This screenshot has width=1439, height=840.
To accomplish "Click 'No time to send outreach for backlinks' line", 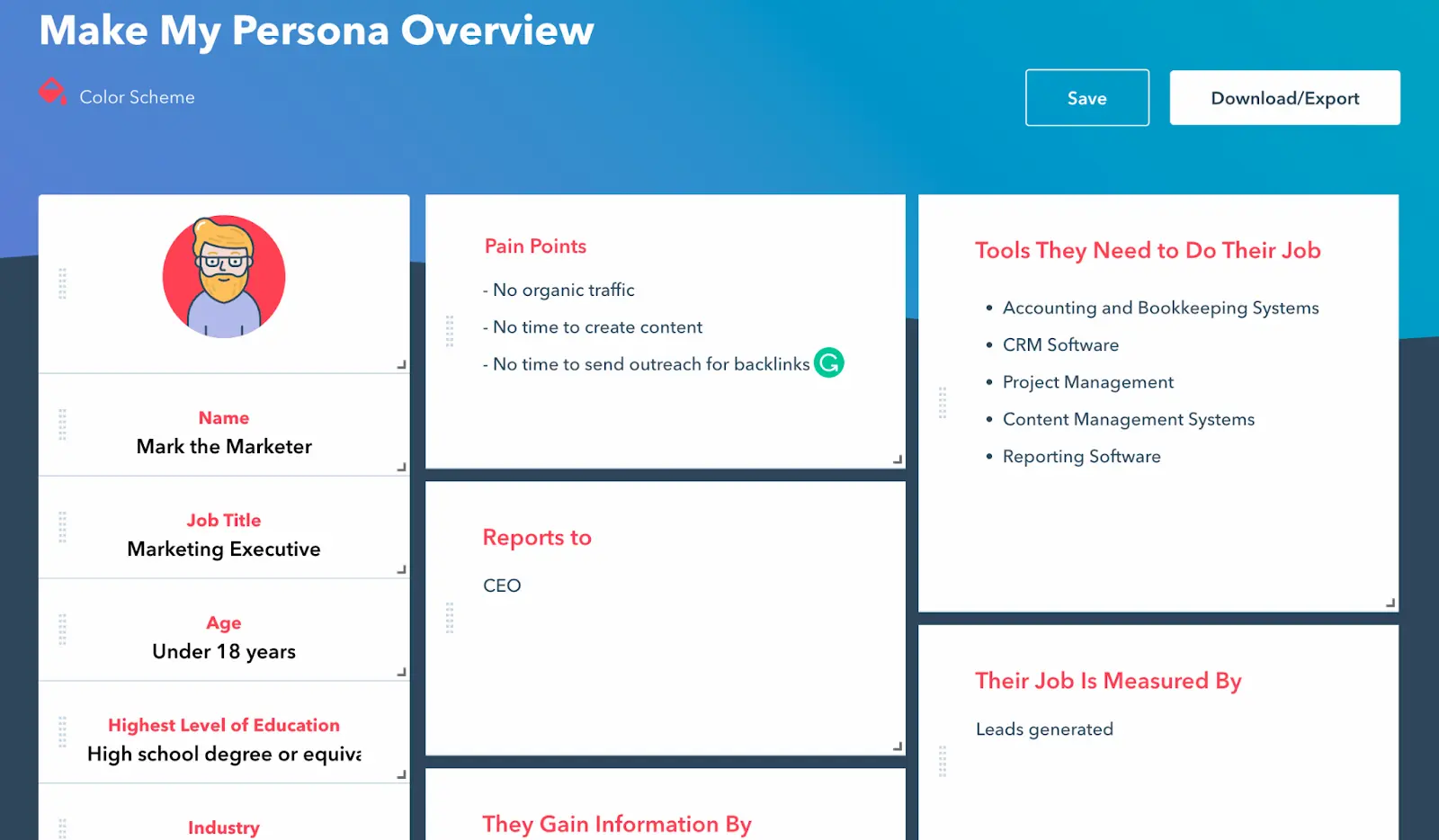I will coord(651,364).
